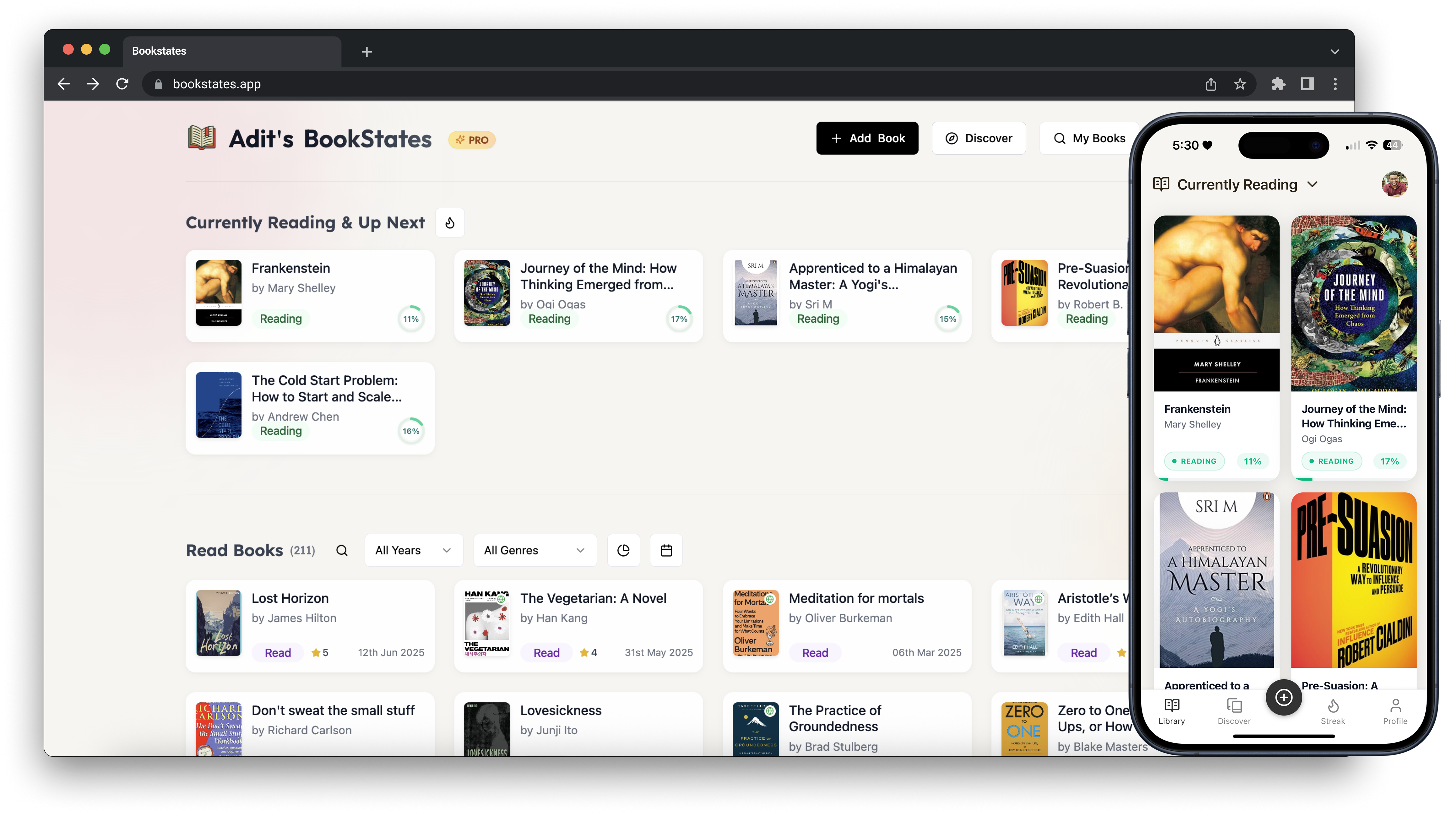Bookmark this page with star icon
The height and width of the screenshot is (815, 1456).
[x=1240, y=84]
